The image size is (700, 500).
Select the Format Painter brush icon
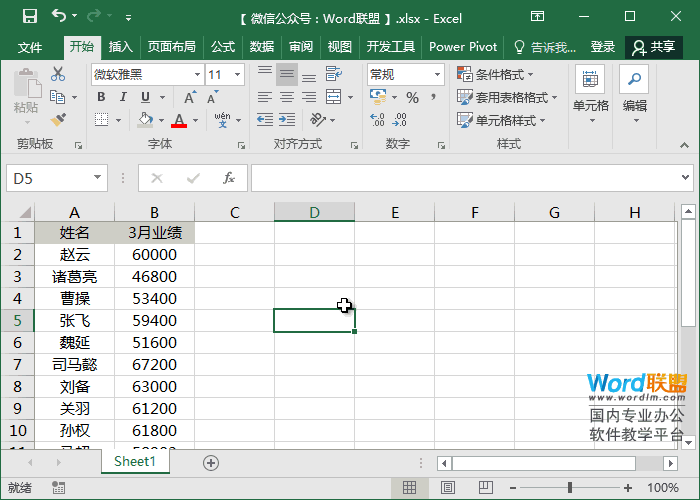pos(58,120)
